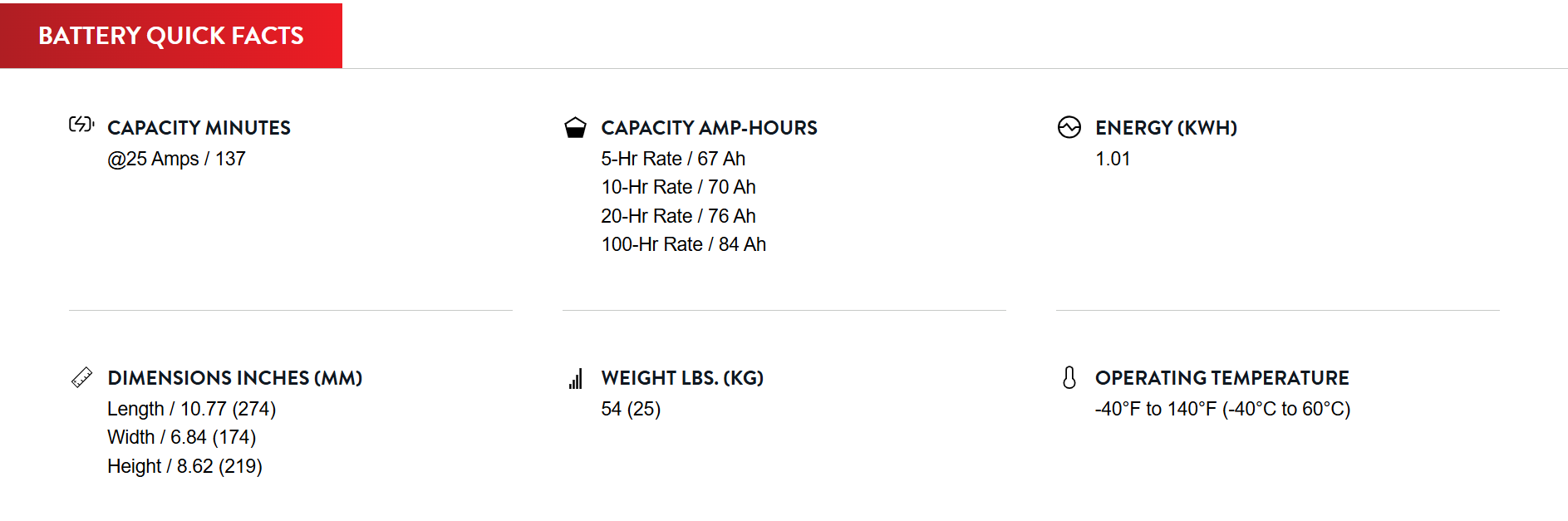The image size is (1568, 521).
Task: Click the @25 Amps / 137 value
Action: pyautogui.click(x=176, y=159)
